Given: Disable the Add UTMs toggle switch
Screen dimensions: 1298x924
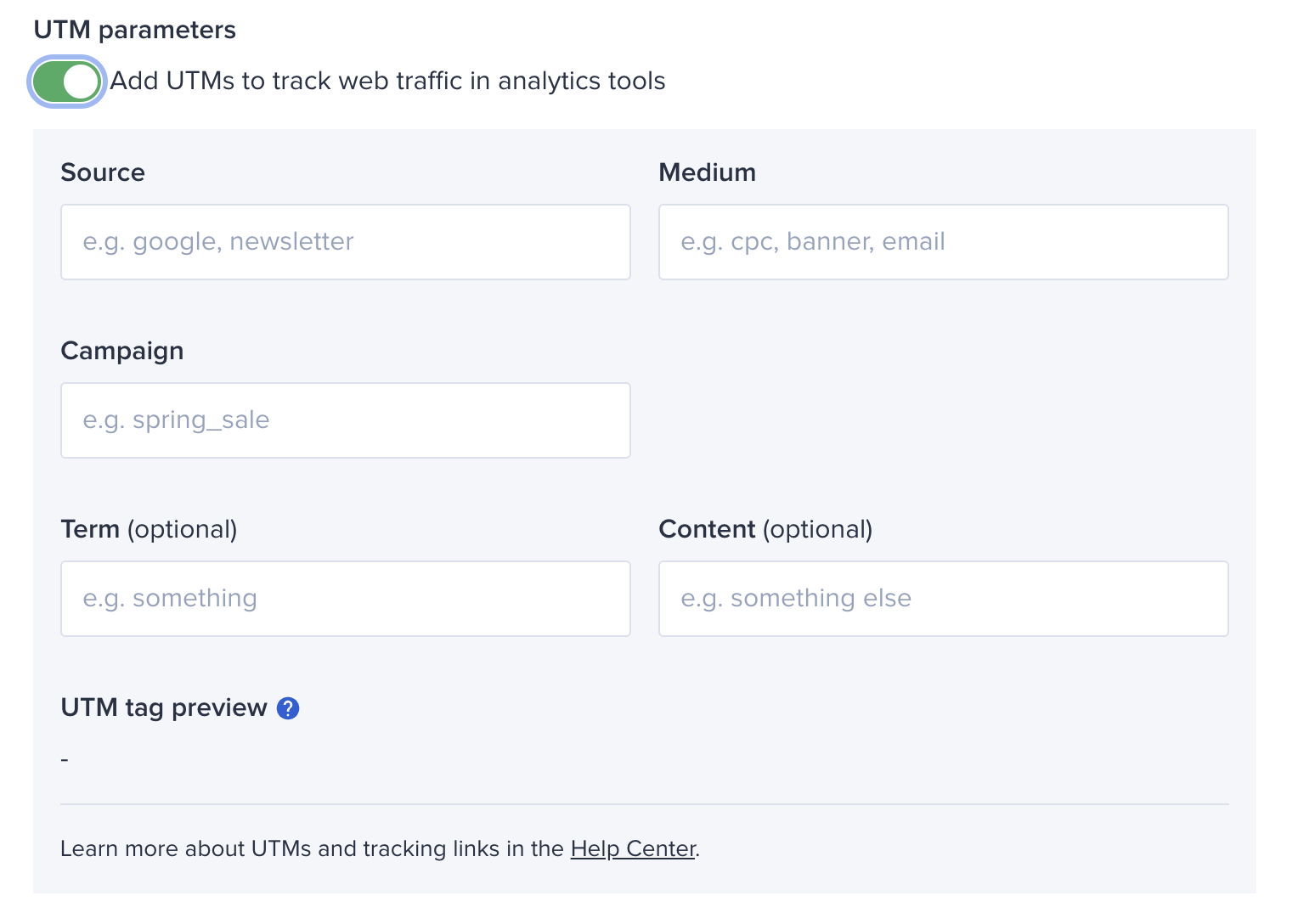Looking at the screenshot, I should click(x=67, y=82).
